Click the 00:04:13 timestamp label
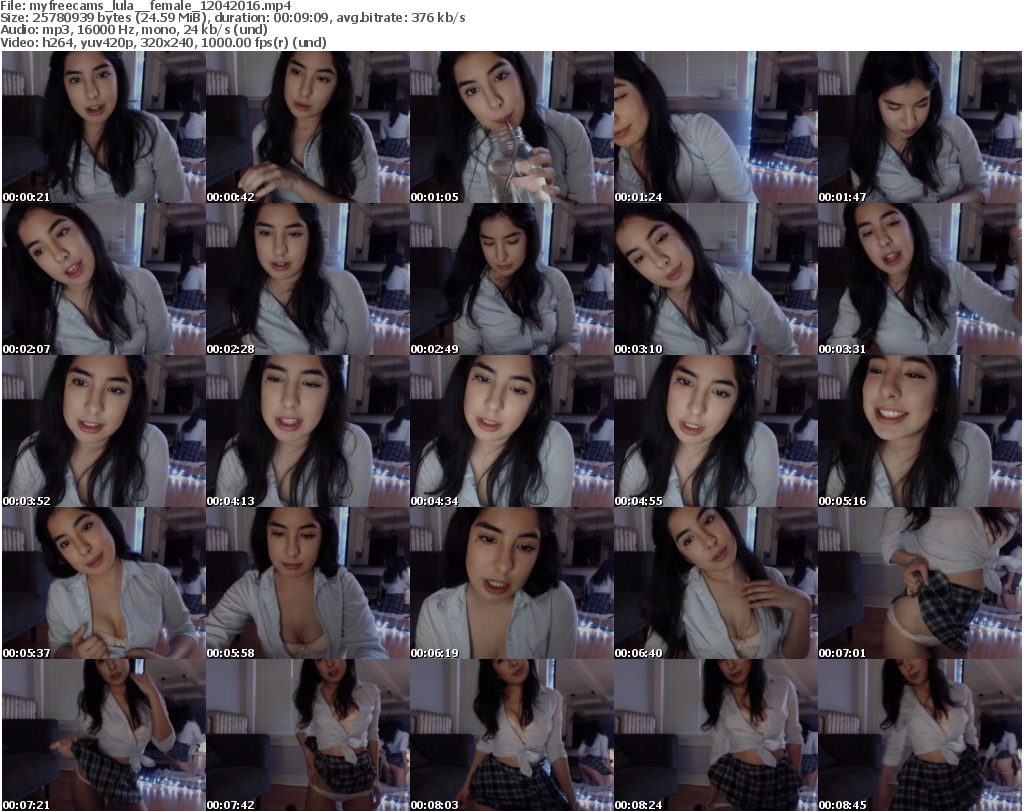The image size is (1024, 811). click(231, 501)
